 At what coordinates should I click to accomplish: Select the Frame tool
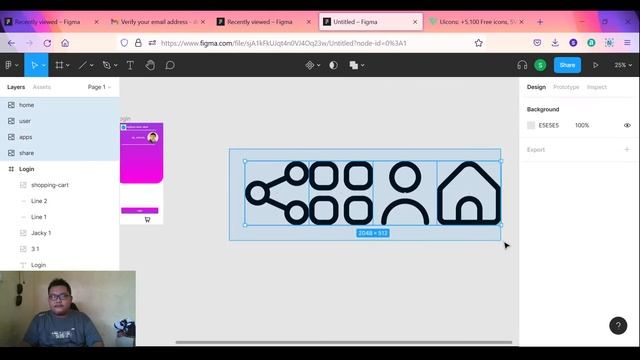tap(59, 65)
